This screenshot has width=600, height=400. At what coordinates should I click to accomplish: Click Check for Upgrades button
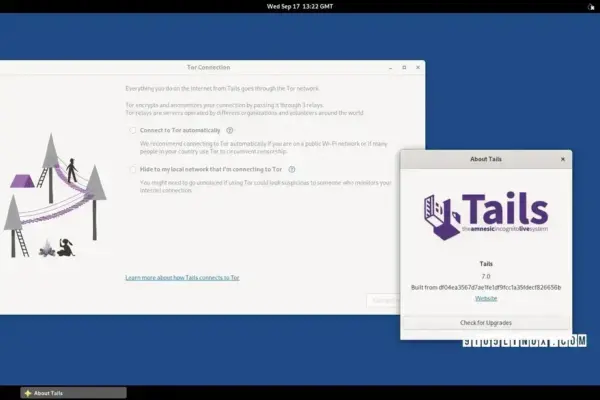486,323
